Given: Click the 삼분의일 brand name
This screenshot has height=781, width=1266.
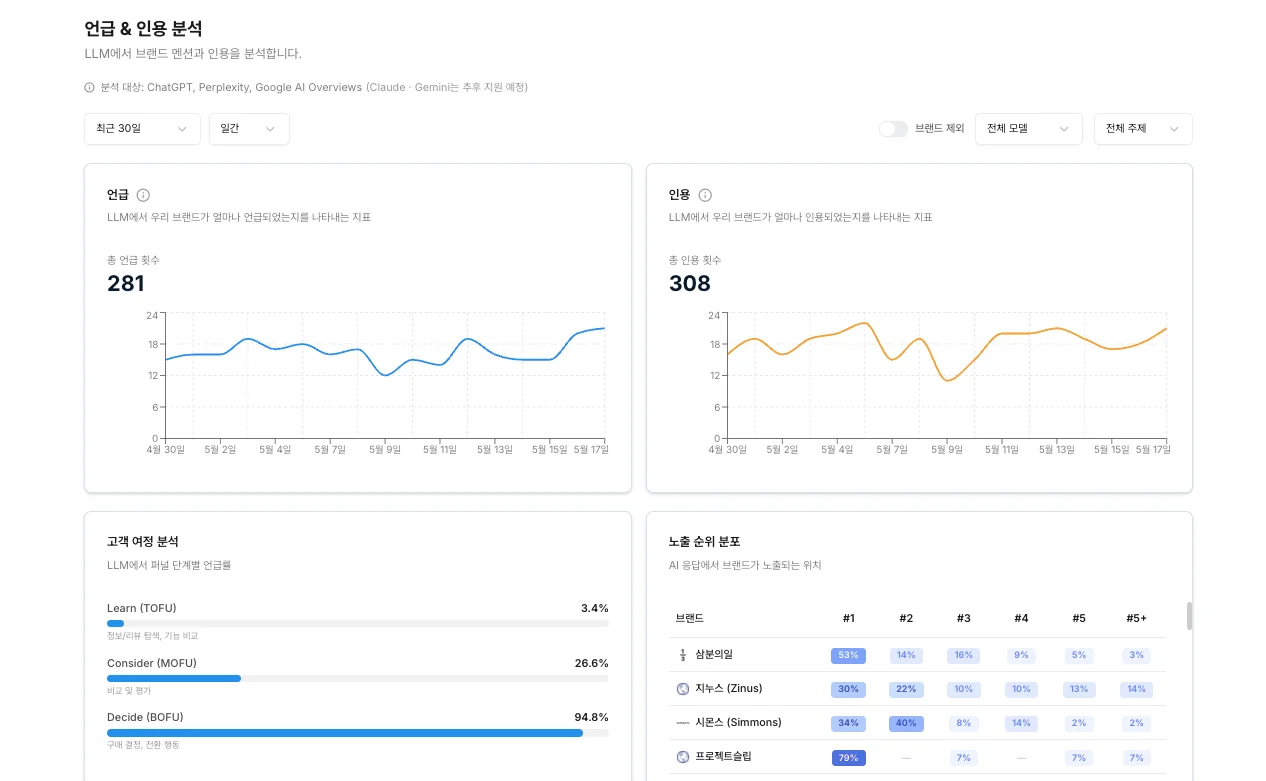Looking at the screenshot, I should [715, 655].
